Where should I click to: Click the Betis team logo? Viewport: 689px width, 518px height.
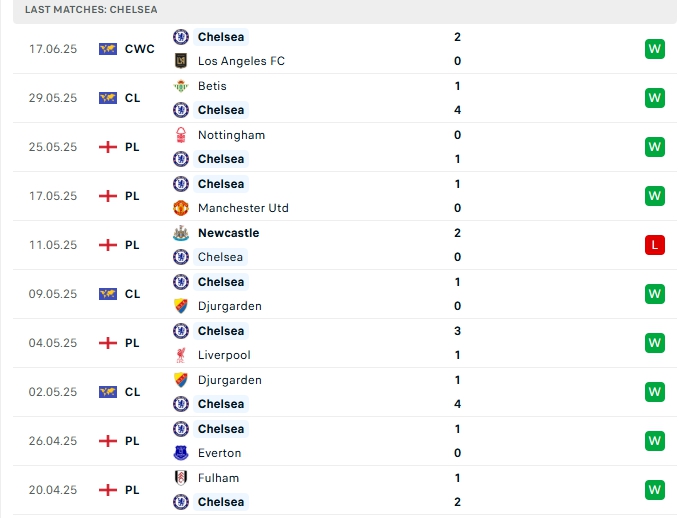181,86
